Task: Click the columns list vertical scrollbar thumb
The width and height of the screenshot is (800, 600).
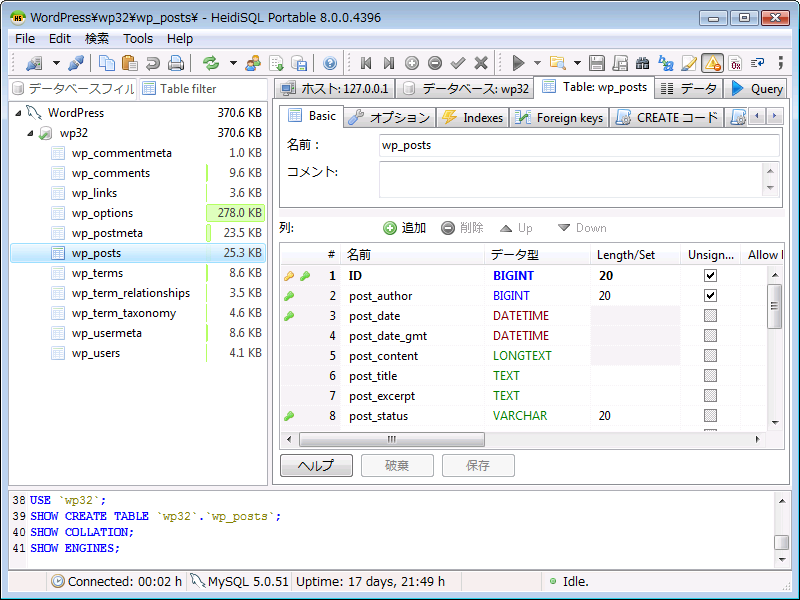Action: click(774, 306)
